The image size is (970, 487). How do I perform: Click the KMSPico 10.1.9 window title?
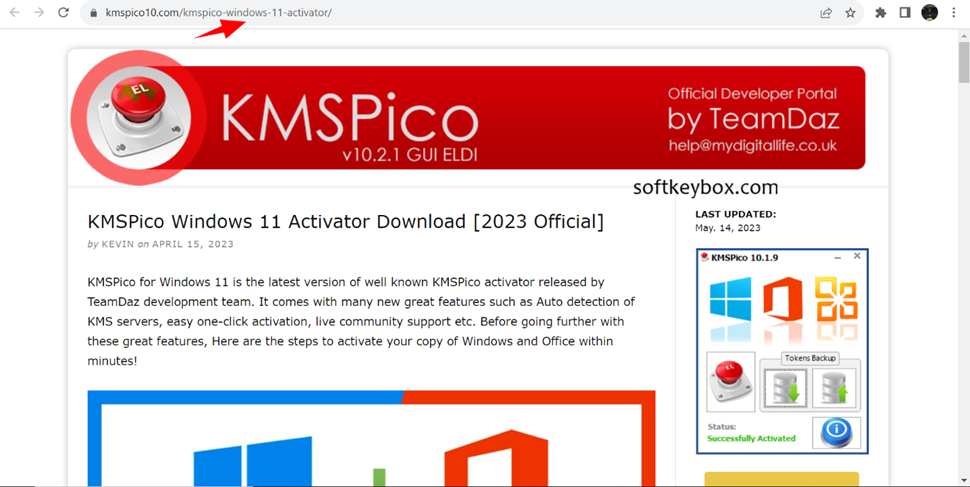click(744, 257)
